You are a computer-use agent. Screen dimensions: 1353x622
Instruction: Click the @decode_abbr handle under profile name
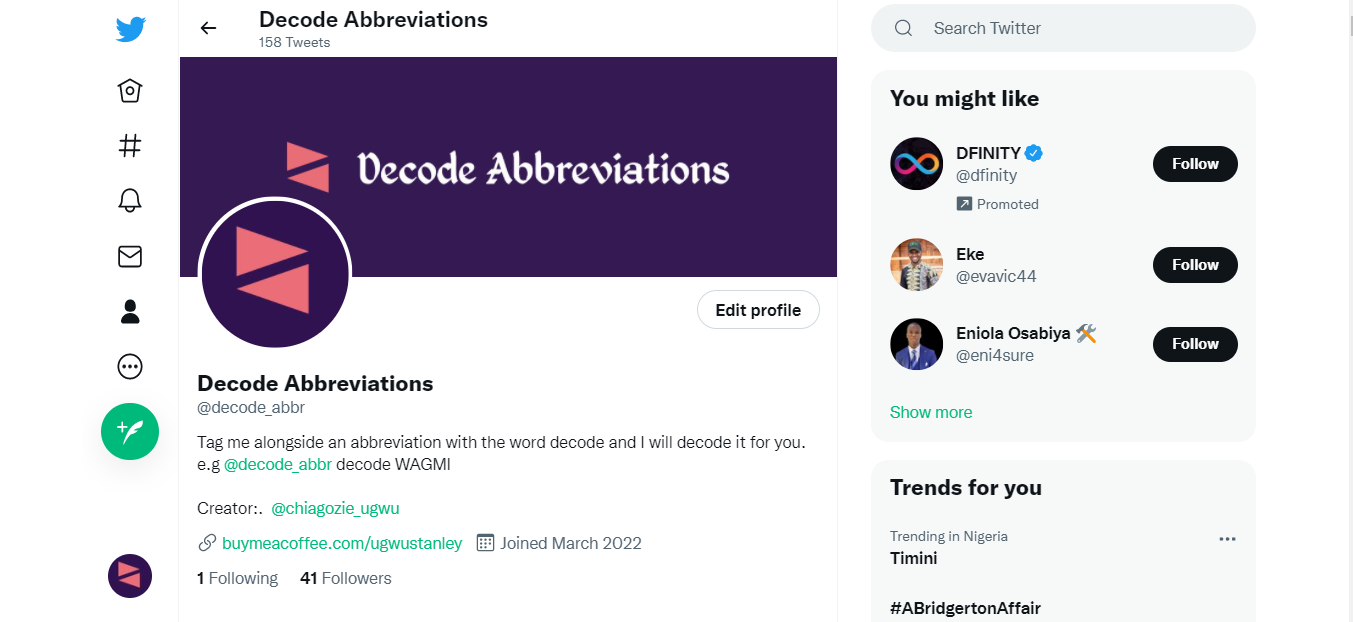[x=251, y=407]
